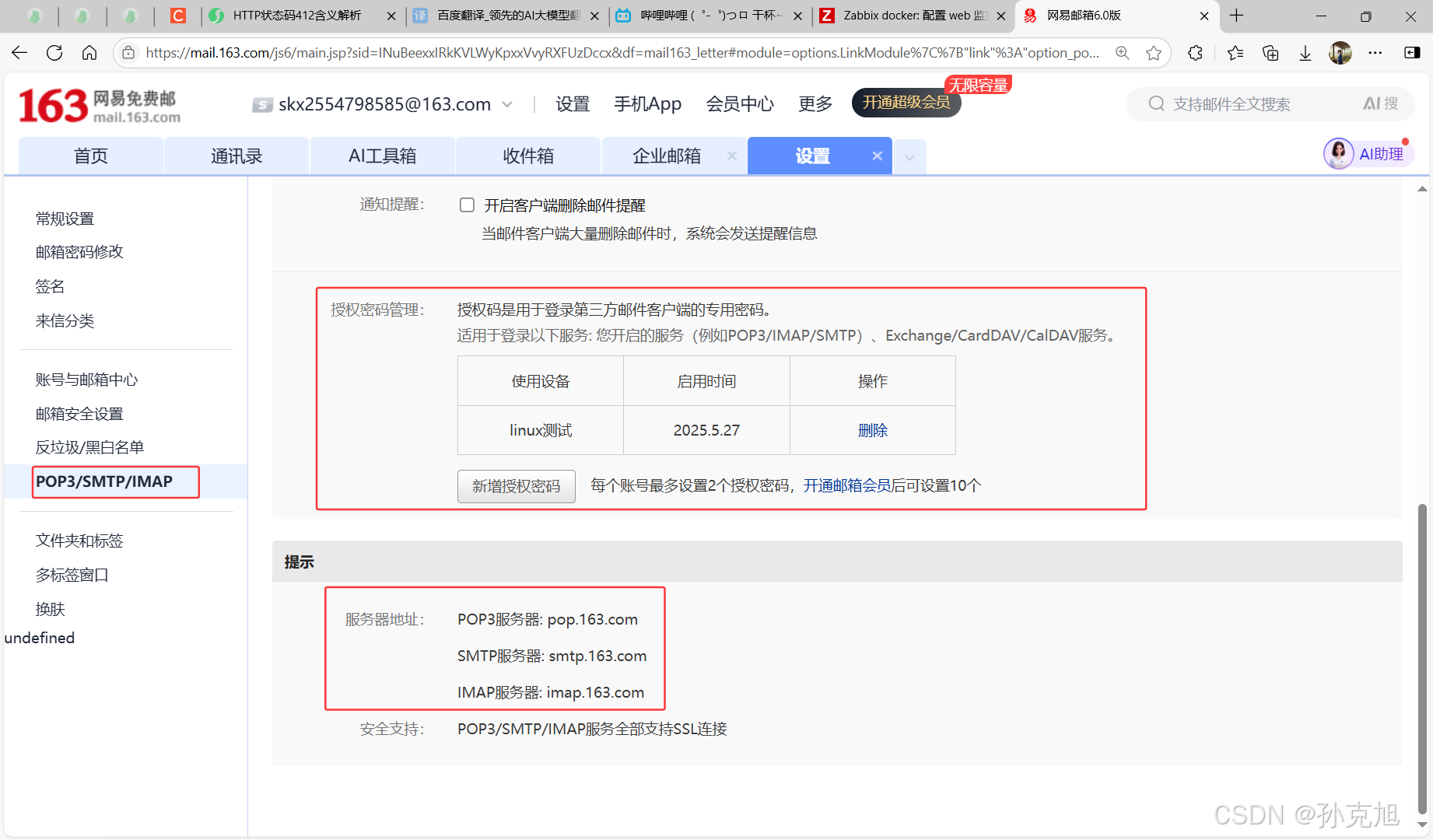Click the AI助理 button label

pos(1381,154)
